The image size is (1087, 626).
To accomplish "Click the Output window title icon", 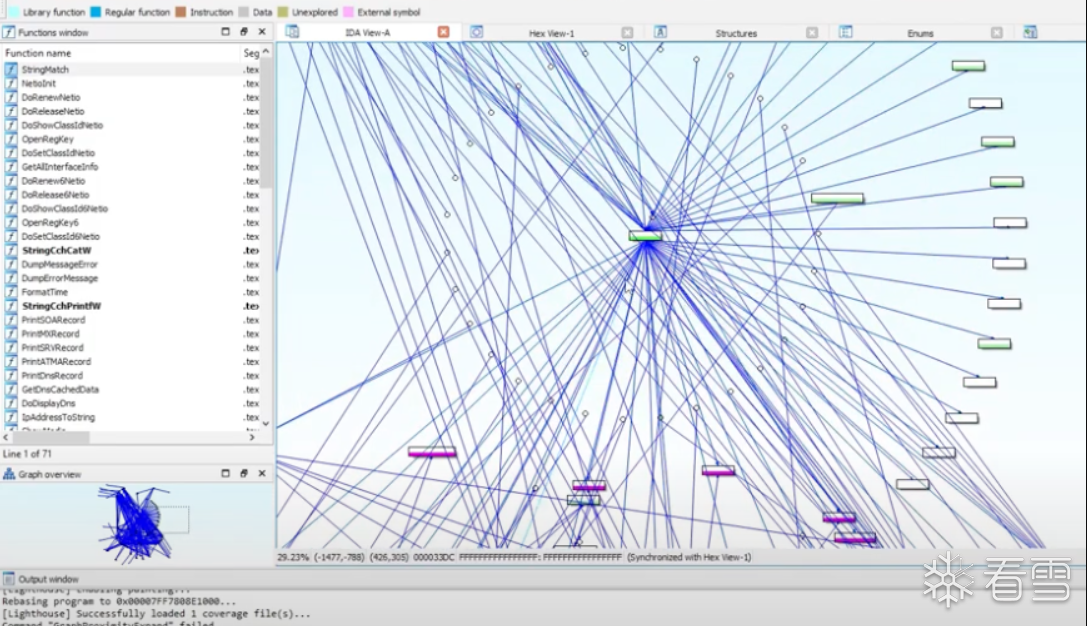I will [x=8, y=579].
